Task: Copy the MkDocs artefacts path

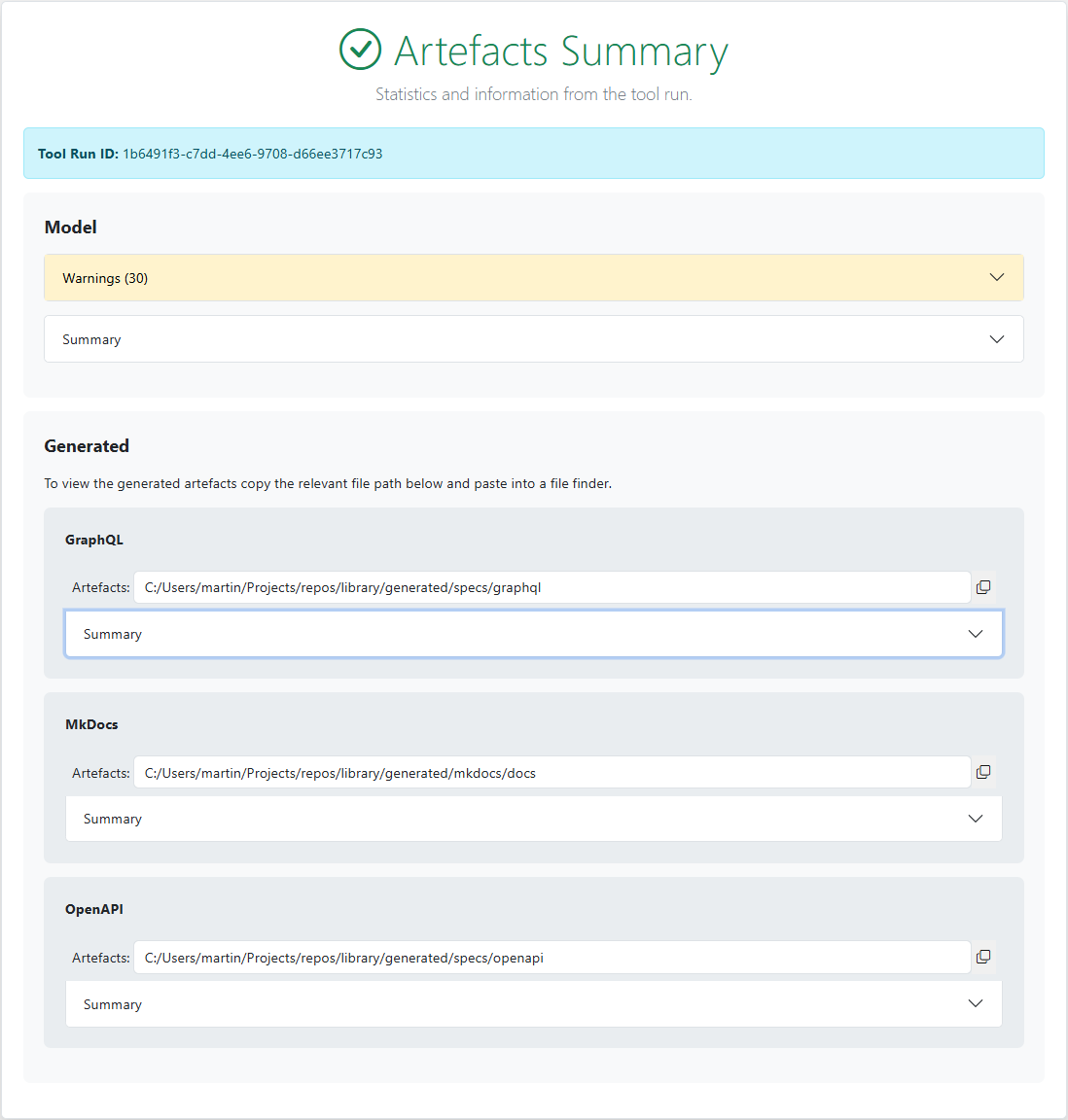Action: tap(983, 772)
